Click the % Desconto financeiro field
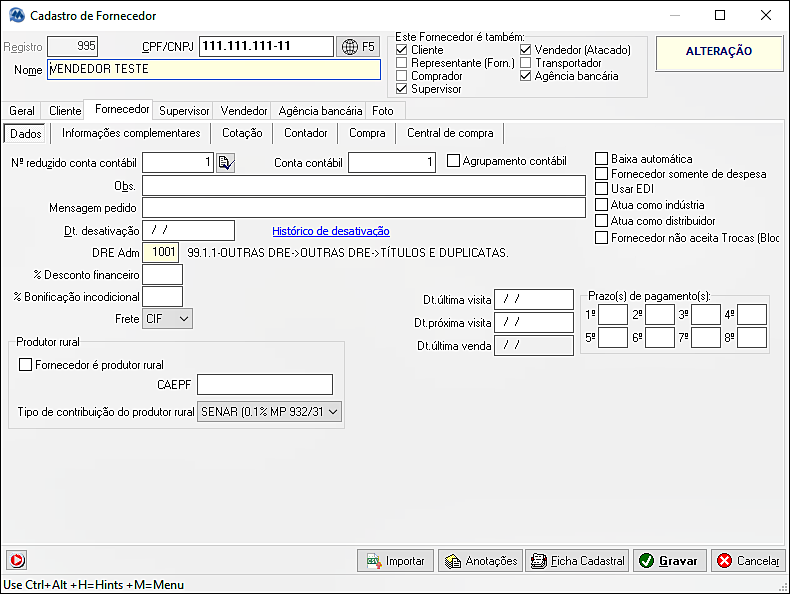The height and width of the screenshot is (594, 790). coord(163,275)
